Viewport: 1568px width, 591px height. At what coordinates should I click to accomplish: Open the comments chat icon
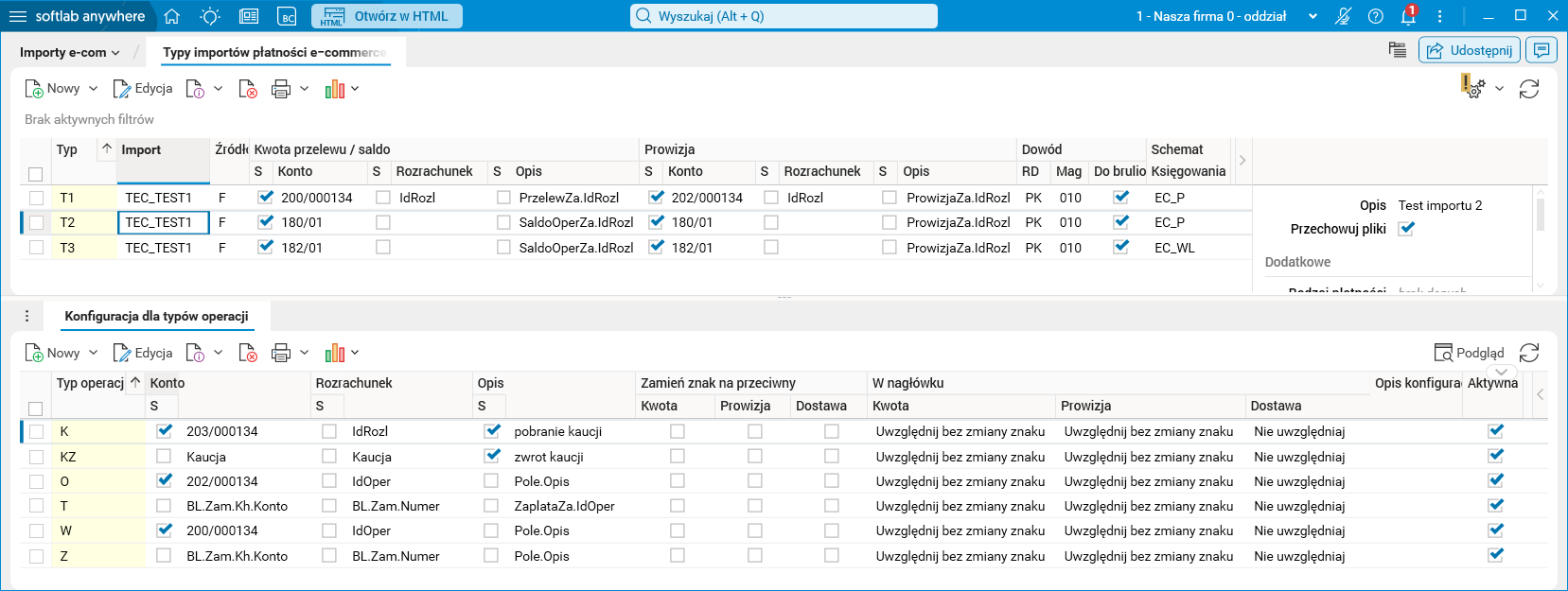click(x=1542, y=50)
